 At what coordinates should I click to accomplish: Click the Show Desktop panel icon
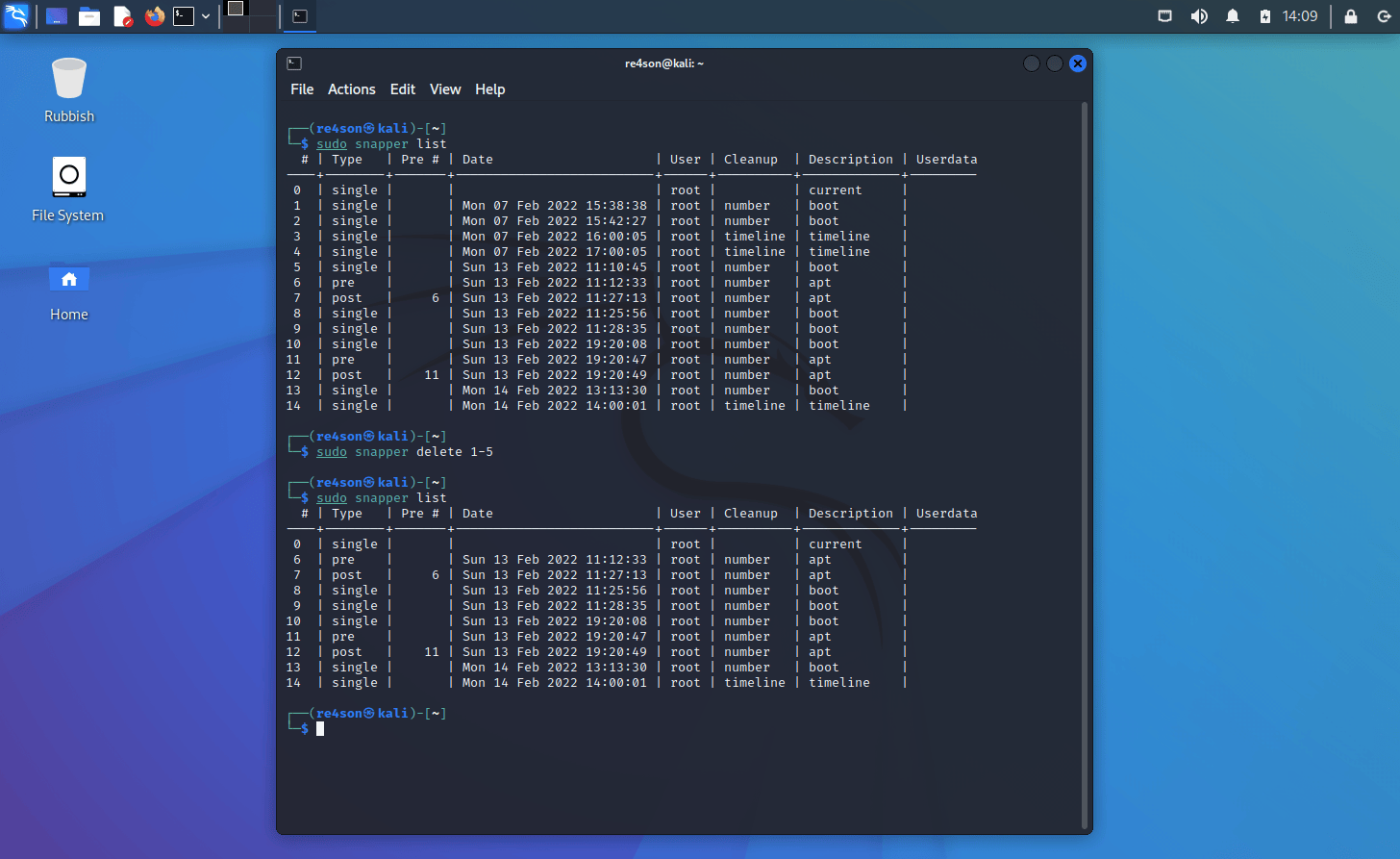click(x=57, y=16)
